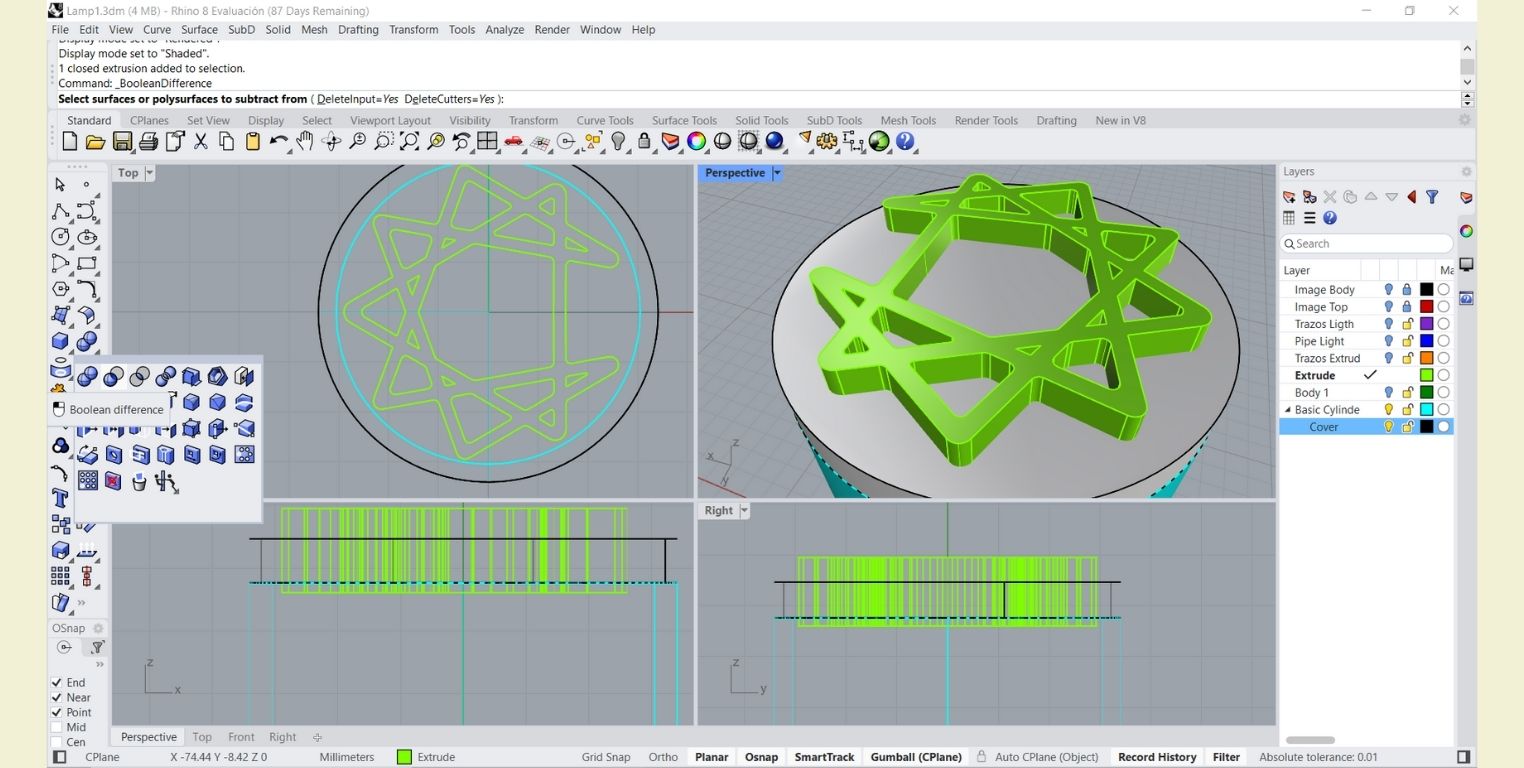Screen dimensions: 1524x768
Task: Toggle visibility bulb of Image Body layer
Action: (1388, 290)
